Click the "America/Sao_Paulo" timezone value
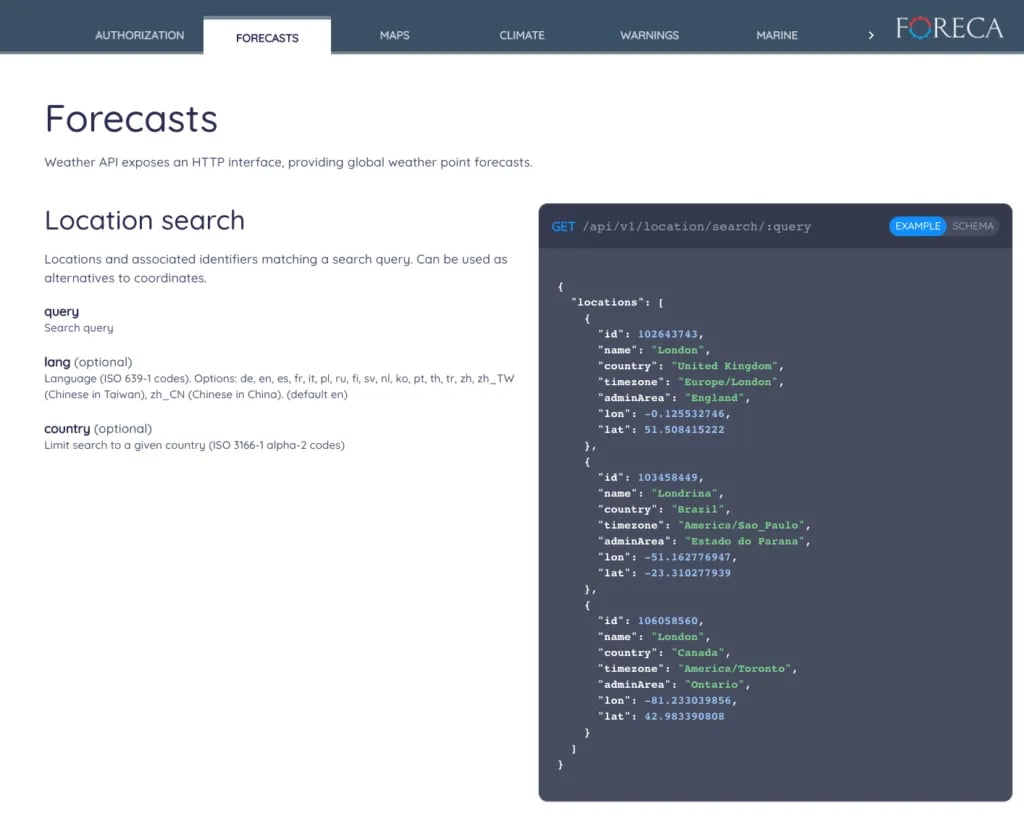 click(x=741, y=526)
